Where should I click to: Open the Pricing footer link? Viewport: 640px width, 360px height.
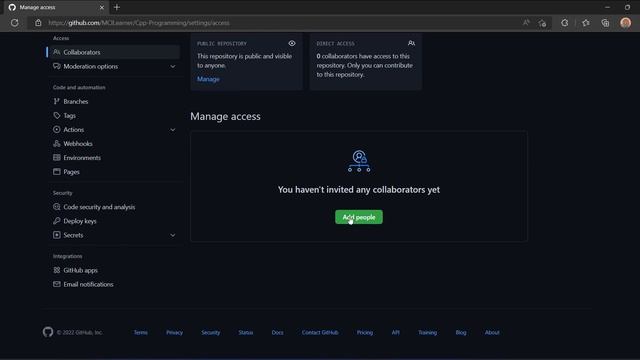tap(365, 333)
